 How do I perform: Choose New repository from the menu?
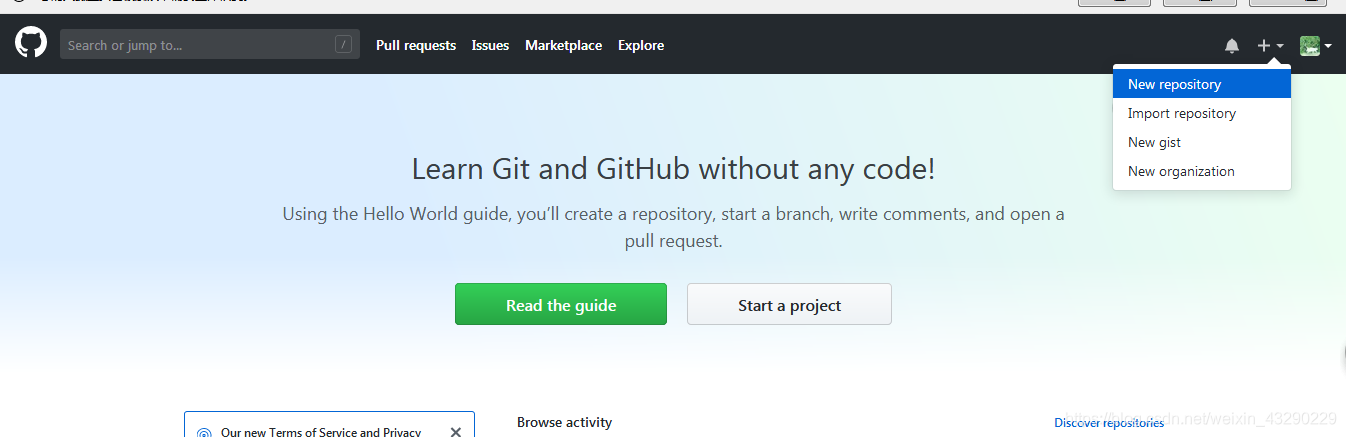[x=1202, y=84]
